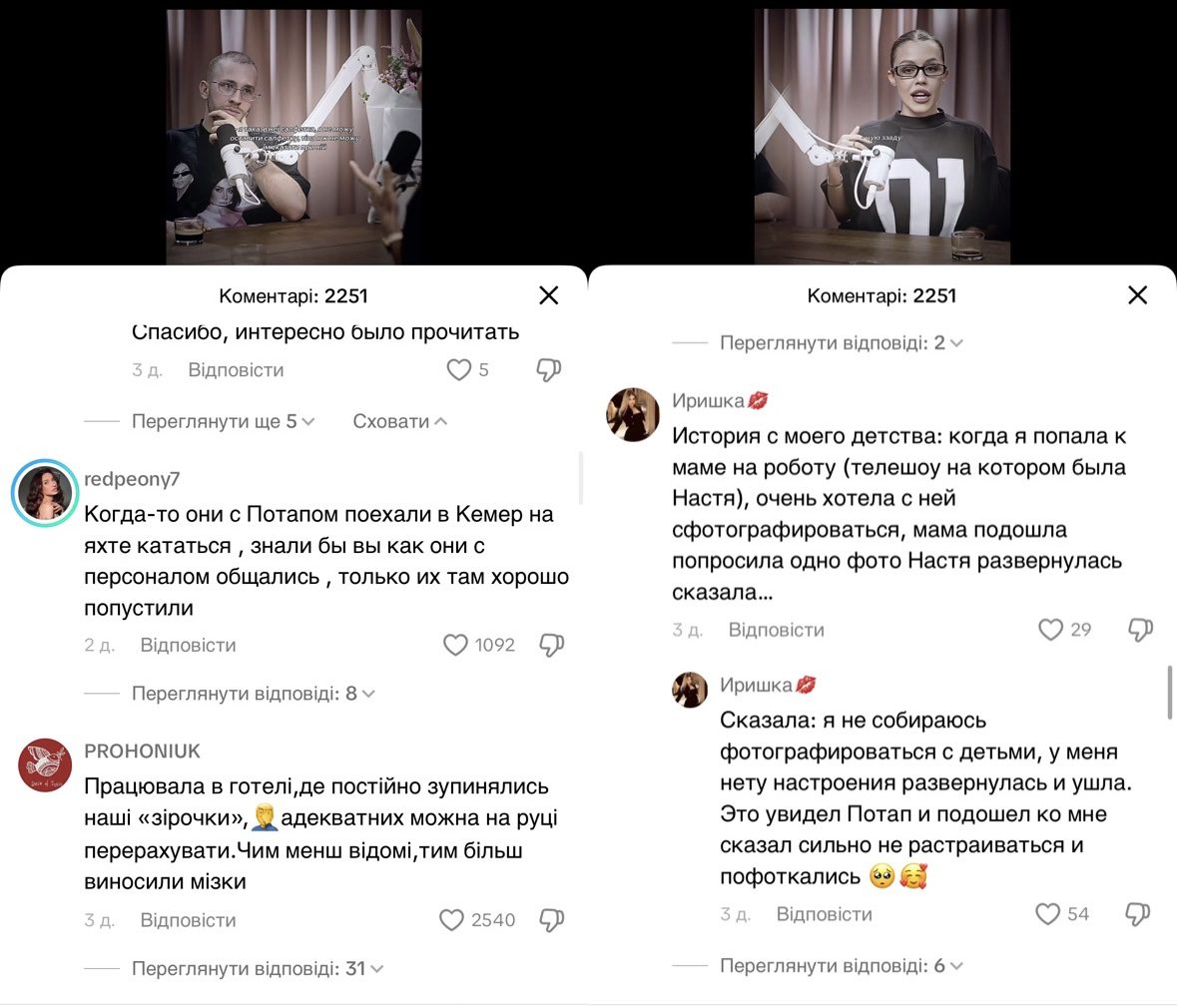Like redpeony7's comment with 1092 likes
Screen dimensions: 1177x1008
point(455,645)
